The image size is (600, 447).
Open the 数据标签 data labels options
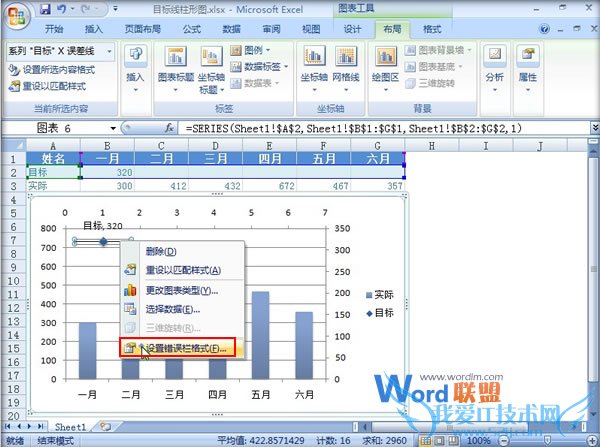pos(259,67)
